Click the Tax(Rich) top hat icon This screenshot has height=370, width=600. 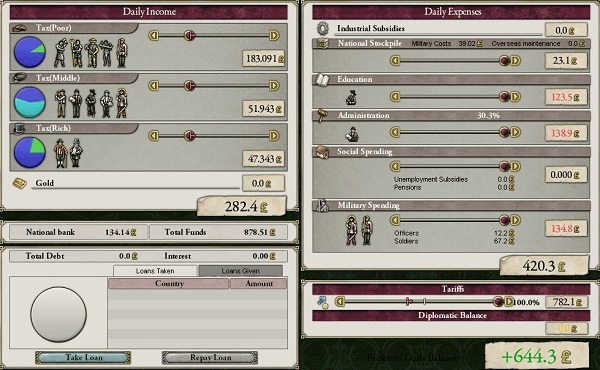20,129
